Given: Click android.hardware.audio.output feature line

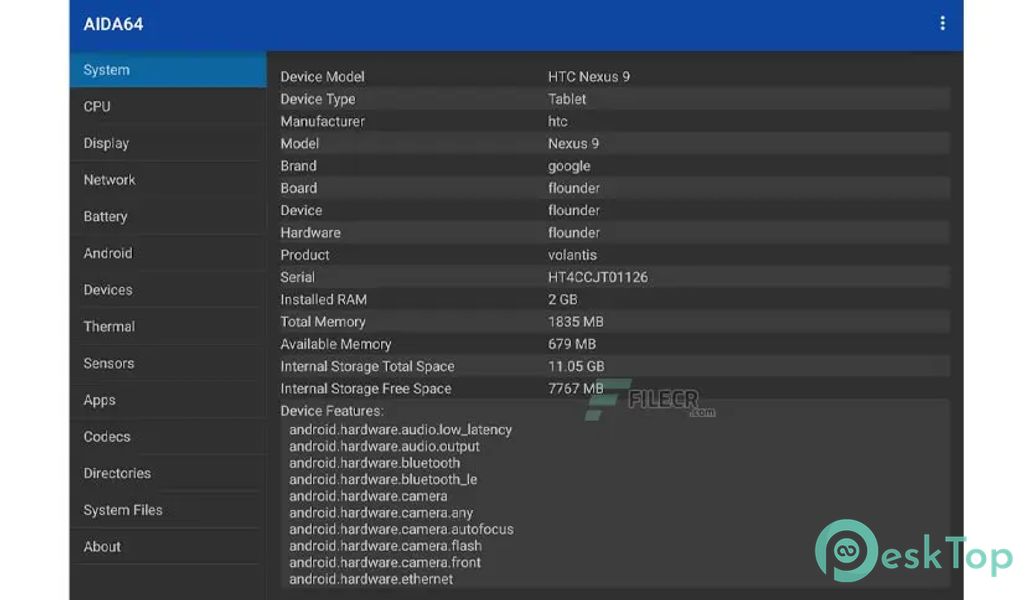Looking at the screenshot, I should (x=384, y=446).
